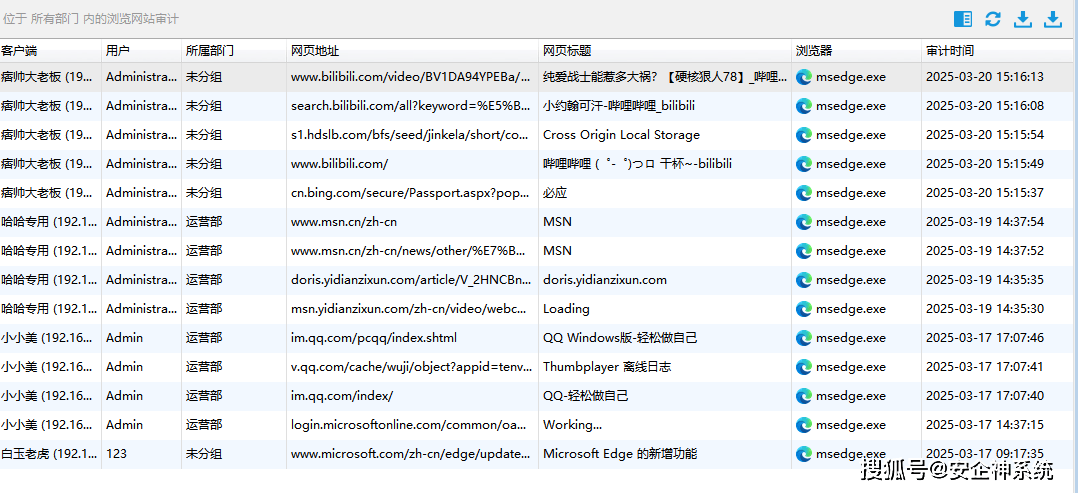Viewport: 1078px width, 493px height.
Task: Click title QQ Windows版-轻松做自己
Action: [620, 338]
